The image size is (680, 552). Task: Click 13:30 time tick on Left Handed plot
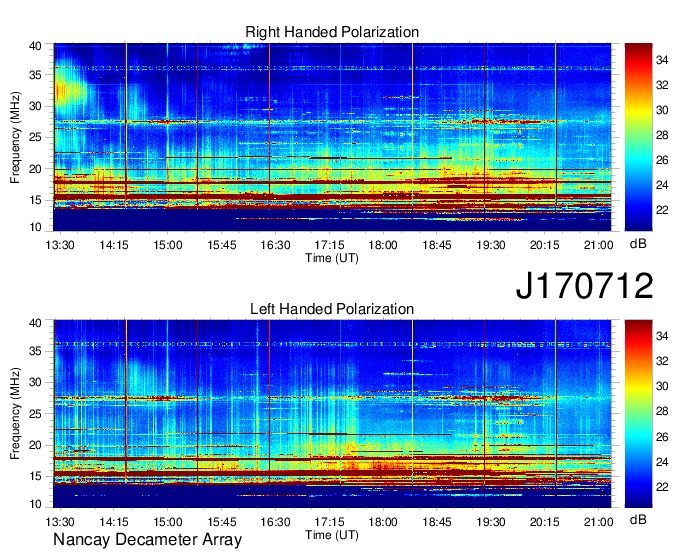[x=60, y=522]
